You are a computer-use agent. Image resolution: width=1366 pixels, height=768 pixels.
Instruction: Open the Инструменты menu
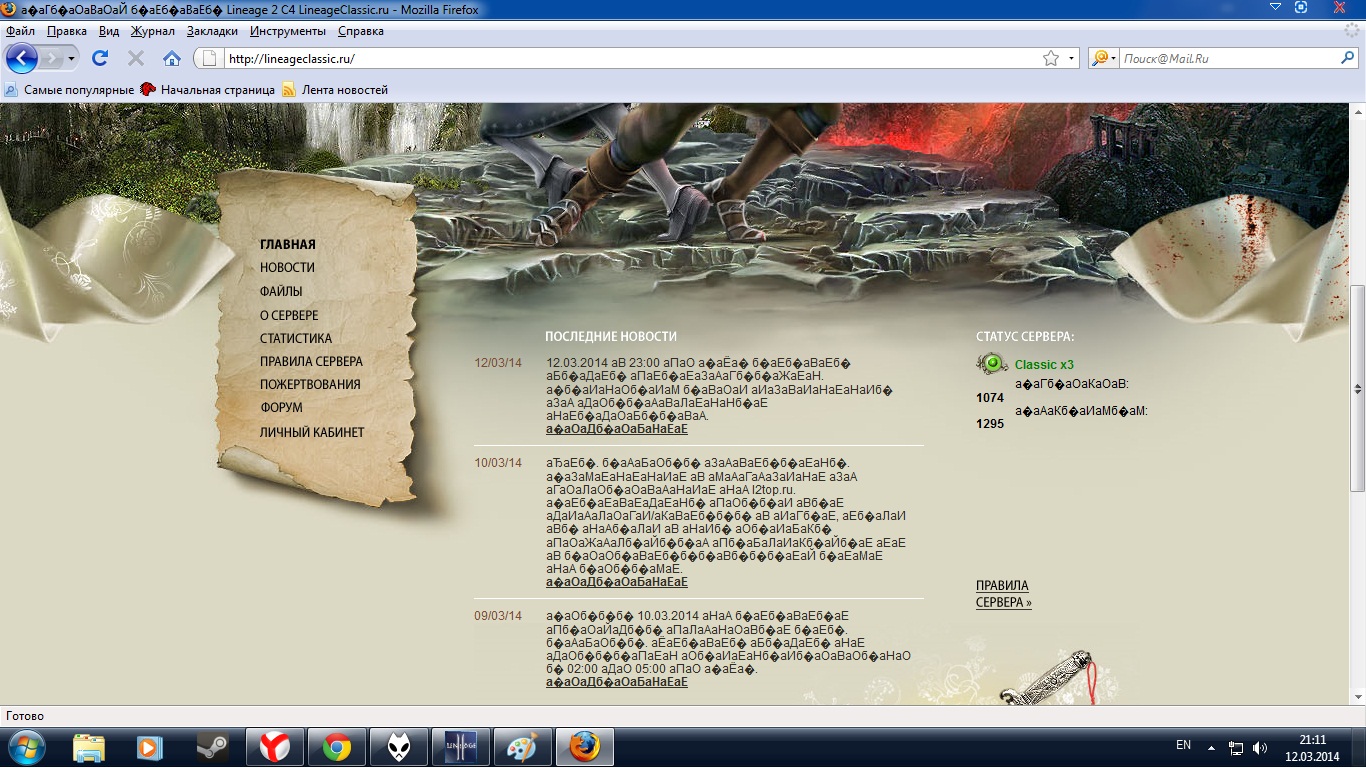tap(289, 31)
